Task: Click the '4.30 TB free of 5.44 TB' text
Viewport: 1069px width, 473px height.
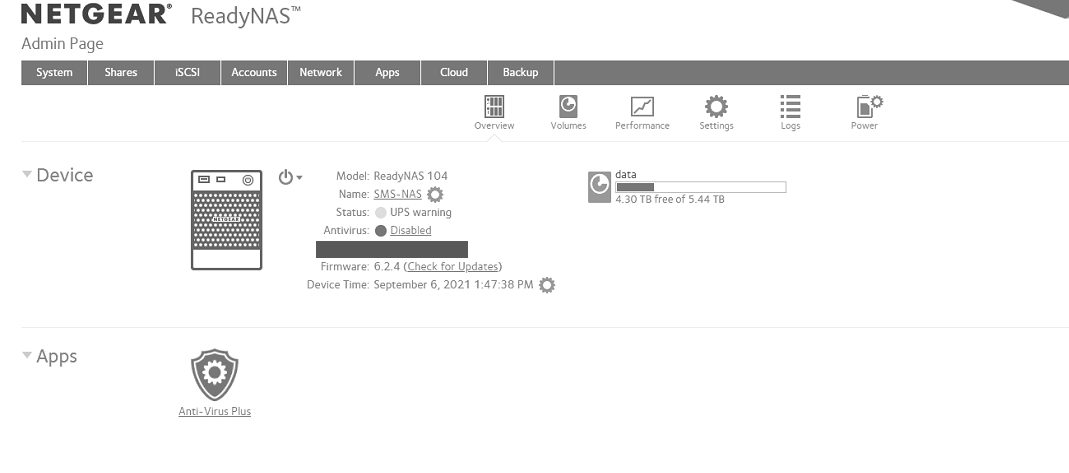Action: pyautogui.click(x=669, y=200)
